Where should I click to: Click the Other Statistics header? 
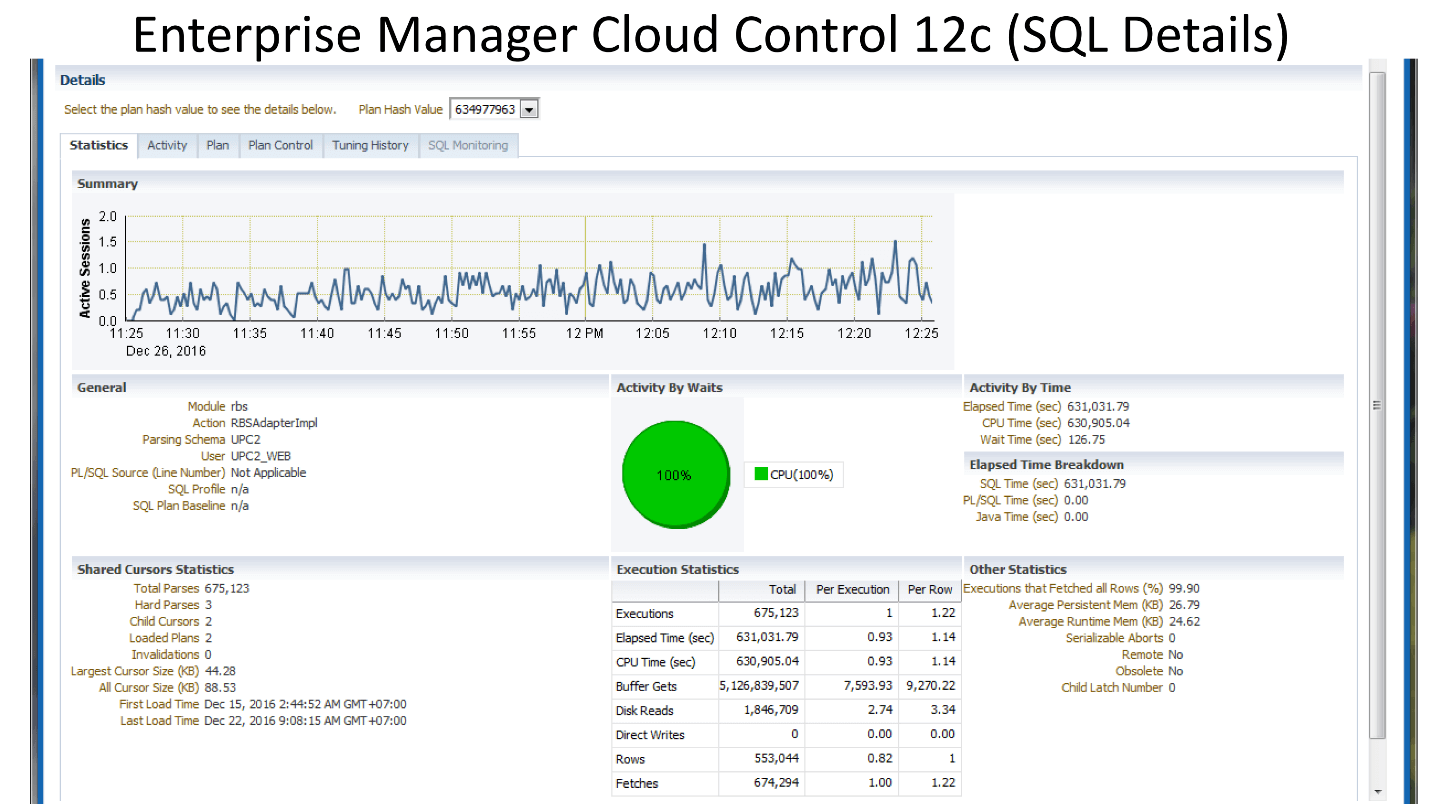1018,570
